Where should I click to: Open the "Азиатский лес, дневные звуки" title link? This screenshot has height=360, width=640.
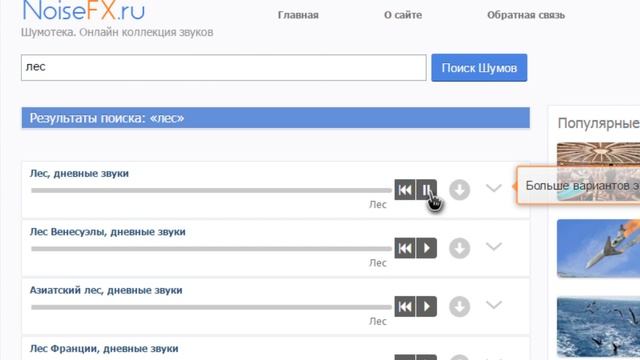(106, 290)
